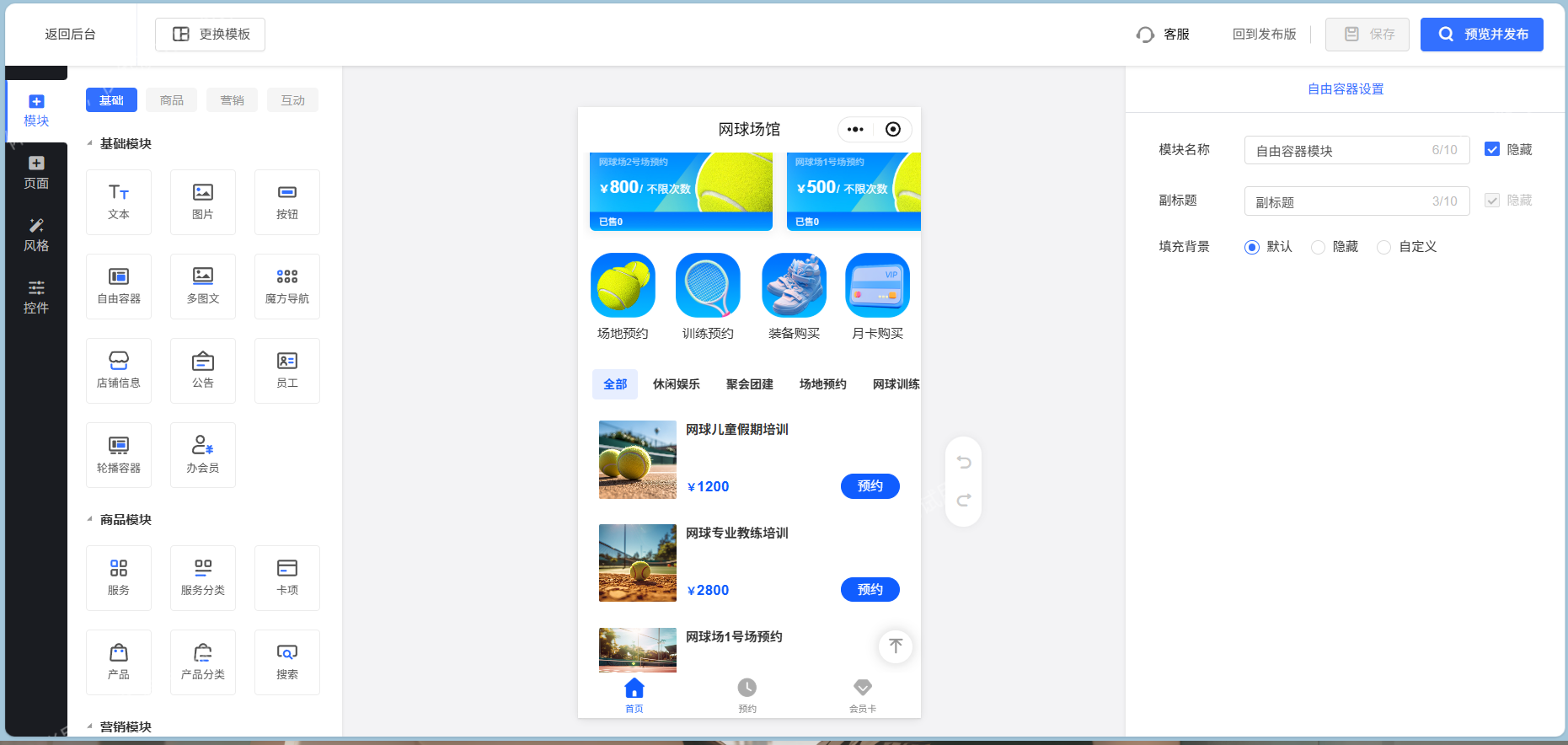Click the back-to-top arrow in preview
The image size is (1568, 745).
[x=896, y=646]
